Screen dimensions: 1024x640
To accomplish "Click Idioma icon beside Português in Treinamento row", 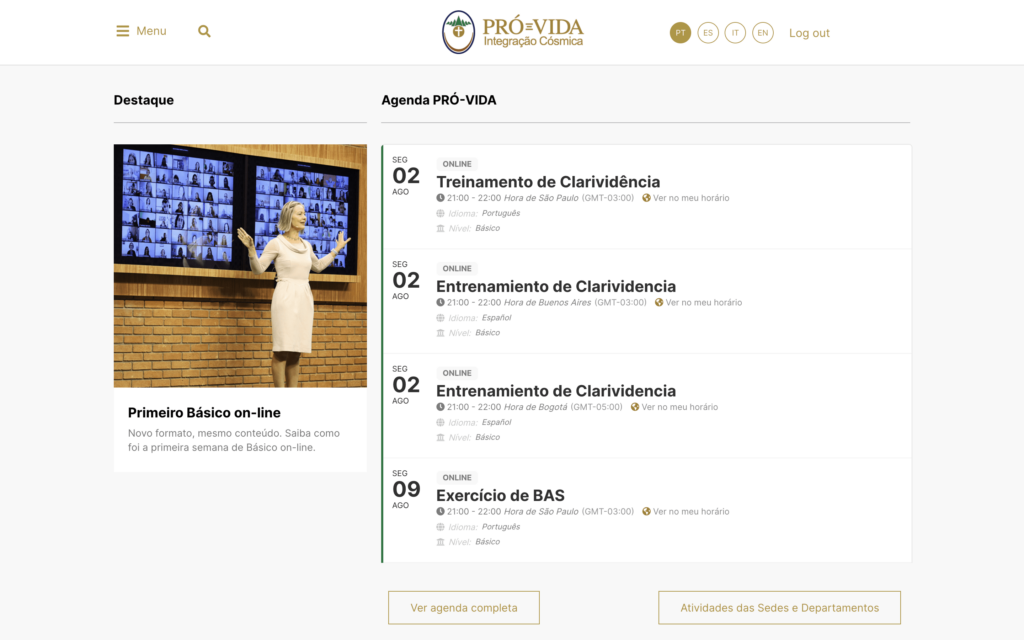I will 440,214.
